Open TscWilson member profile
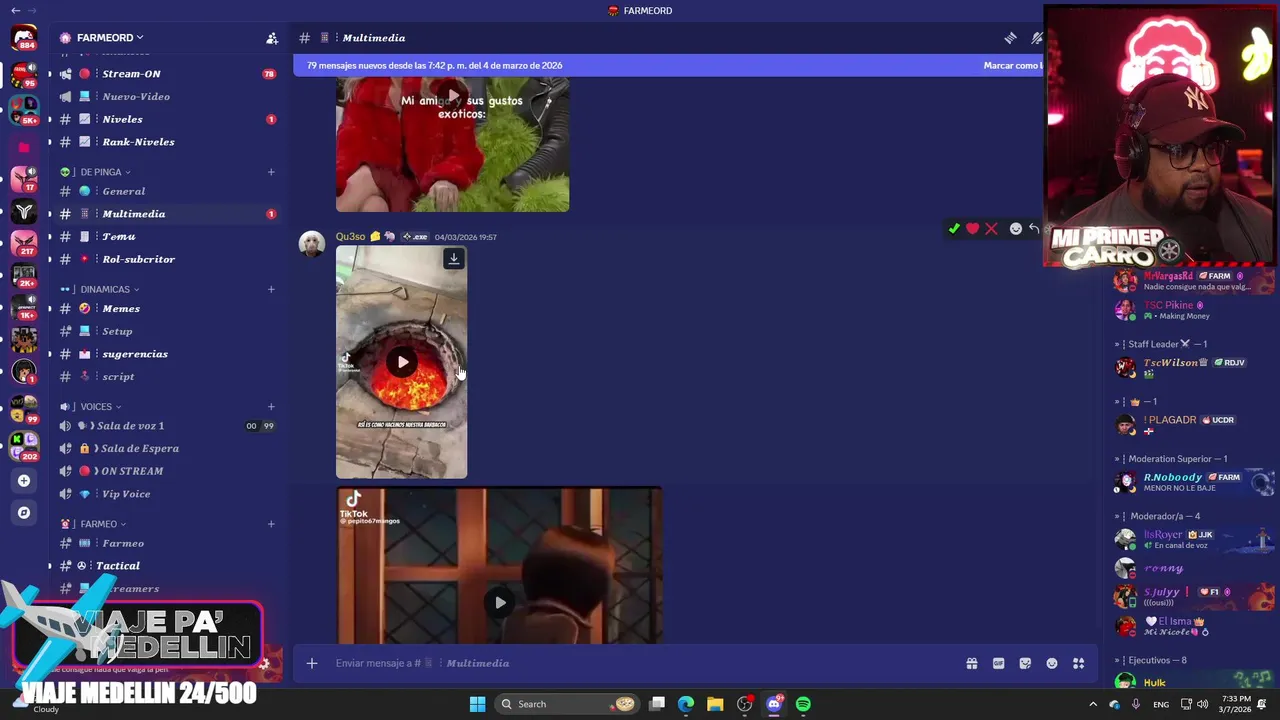The height and width of the screenshot is (720, 1280). pos(1194,366)
